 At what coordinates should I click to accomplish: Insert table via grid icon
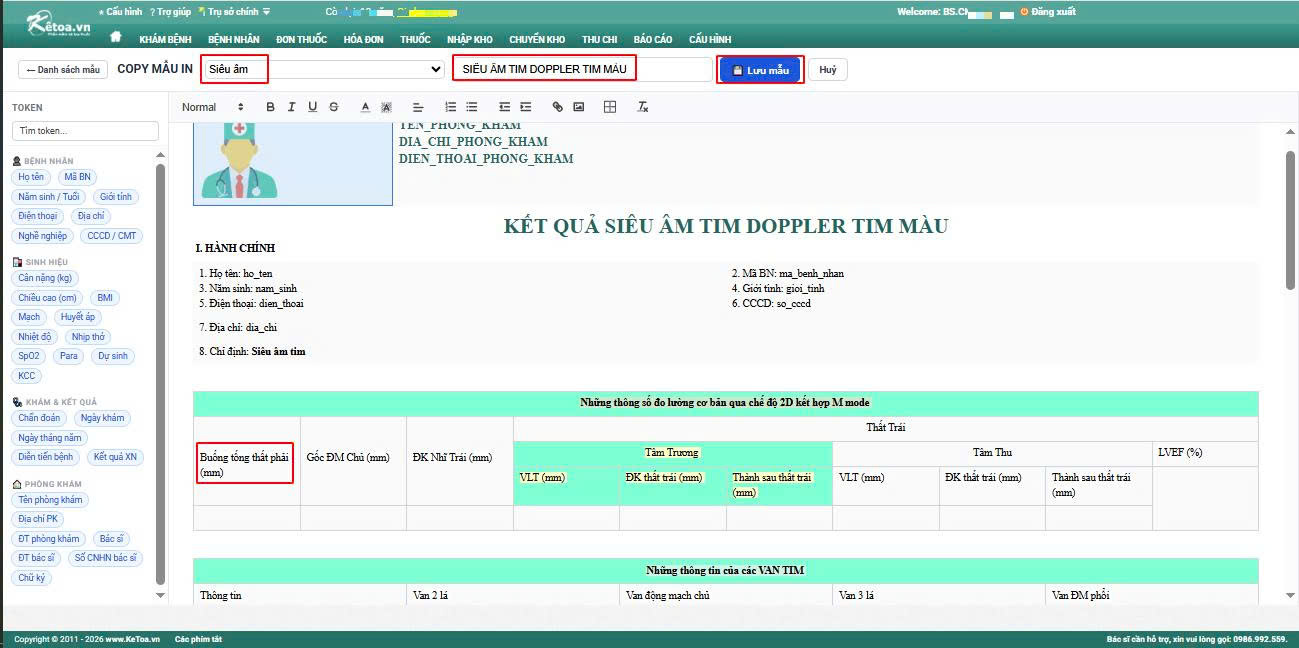[610, 107]
